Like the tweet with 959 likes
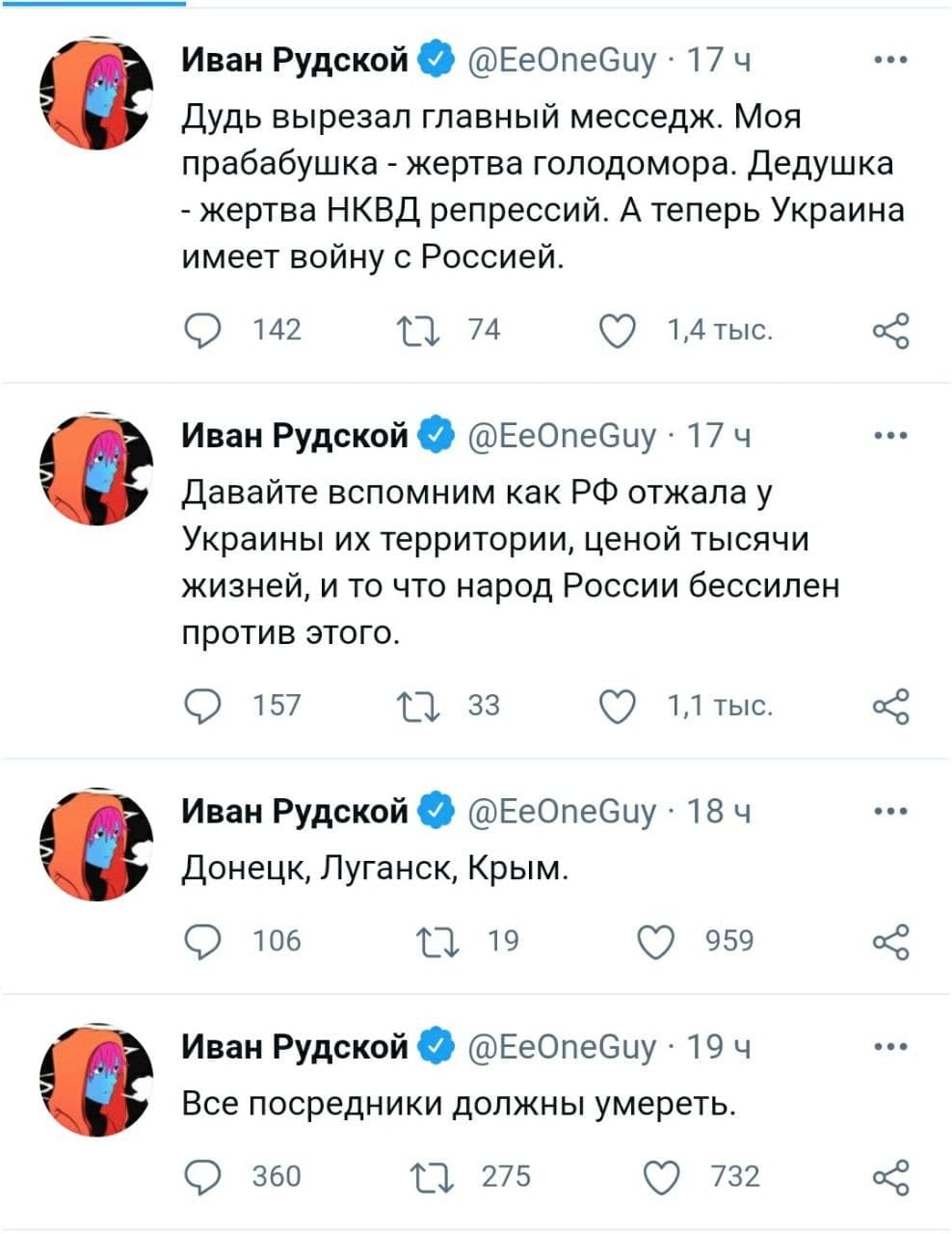This screenshot has width=952, height=1234. pyautogui.click(x=656, y=941)
